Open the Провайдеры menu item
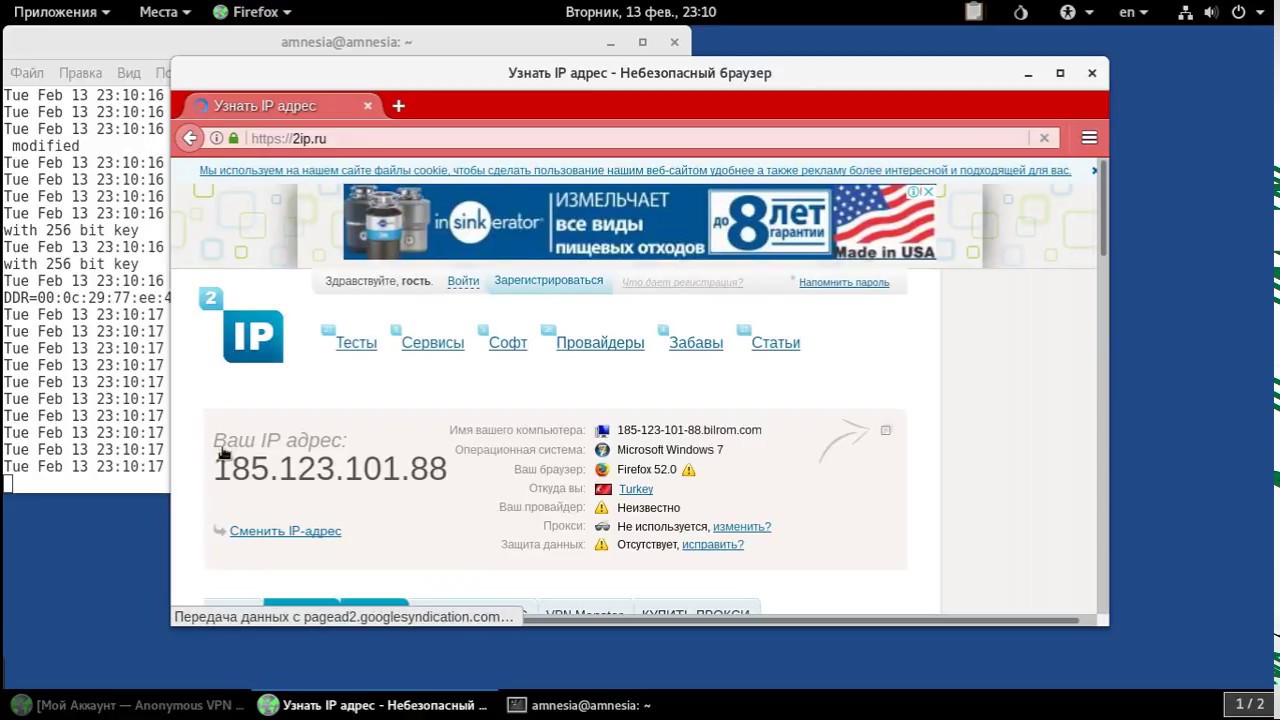The width and height of the screenshot is (1280, 720). click(x=600, y=342)
